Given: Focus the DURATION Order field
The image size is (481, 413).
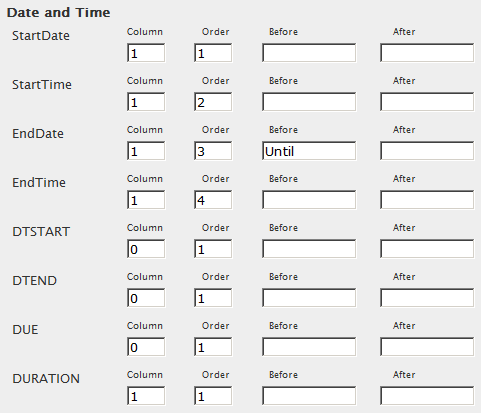Looking at the screenshot, I should [213, 396].
